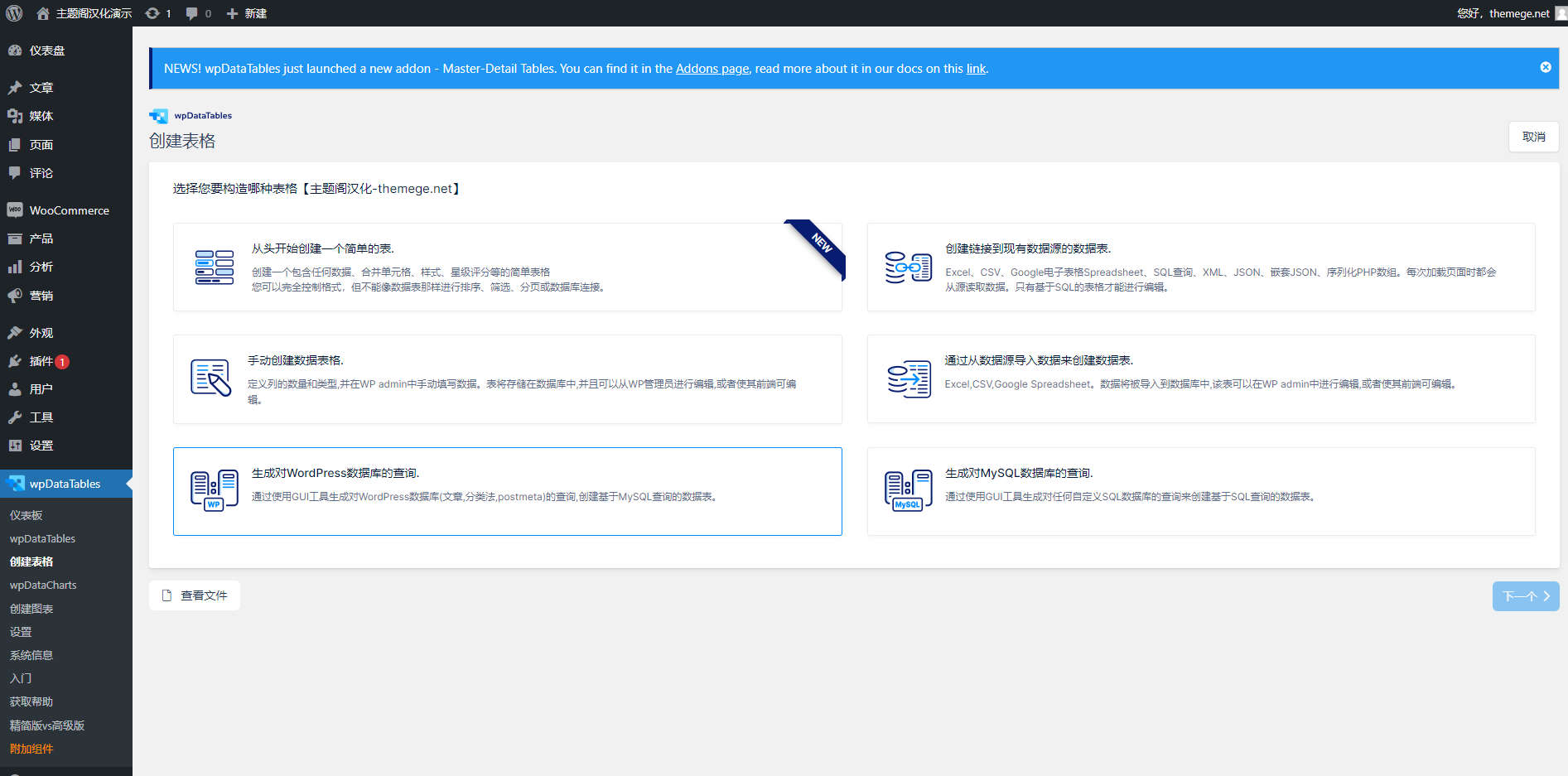This screenshot has height=776, width=1568.
Task: Click the 页面 pages icon
Action: point(15,145)
